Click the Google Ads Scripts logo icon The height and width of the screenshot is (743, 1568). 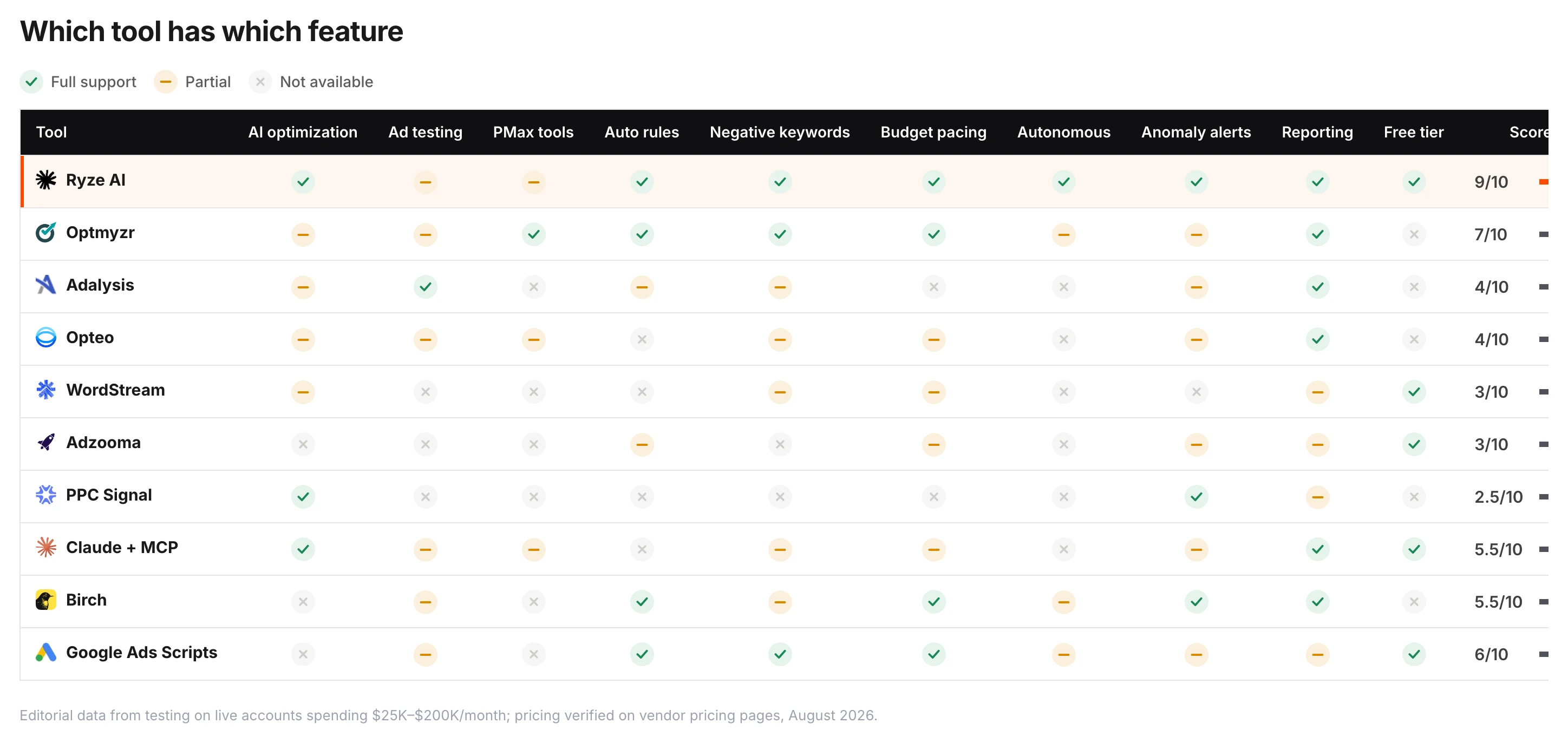point(45,652)
